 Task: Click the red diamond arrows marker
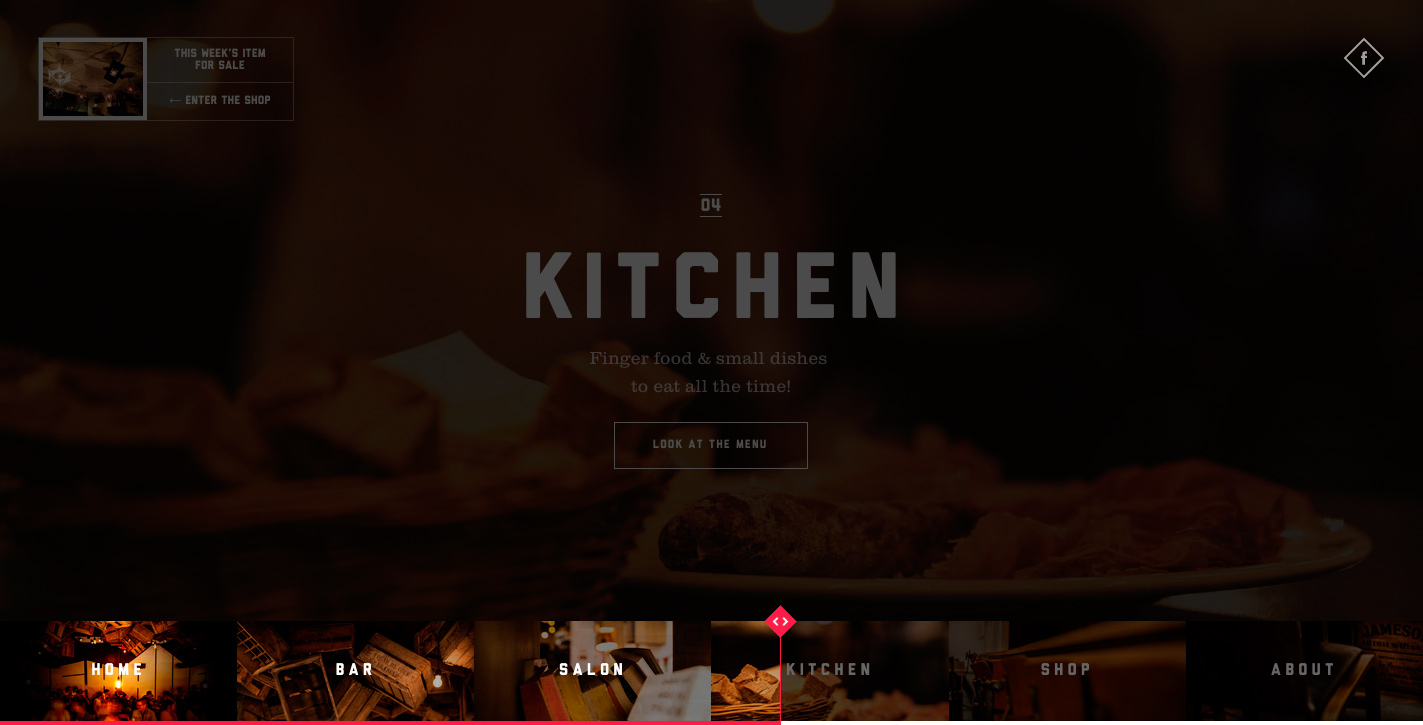tap(780, 621)
